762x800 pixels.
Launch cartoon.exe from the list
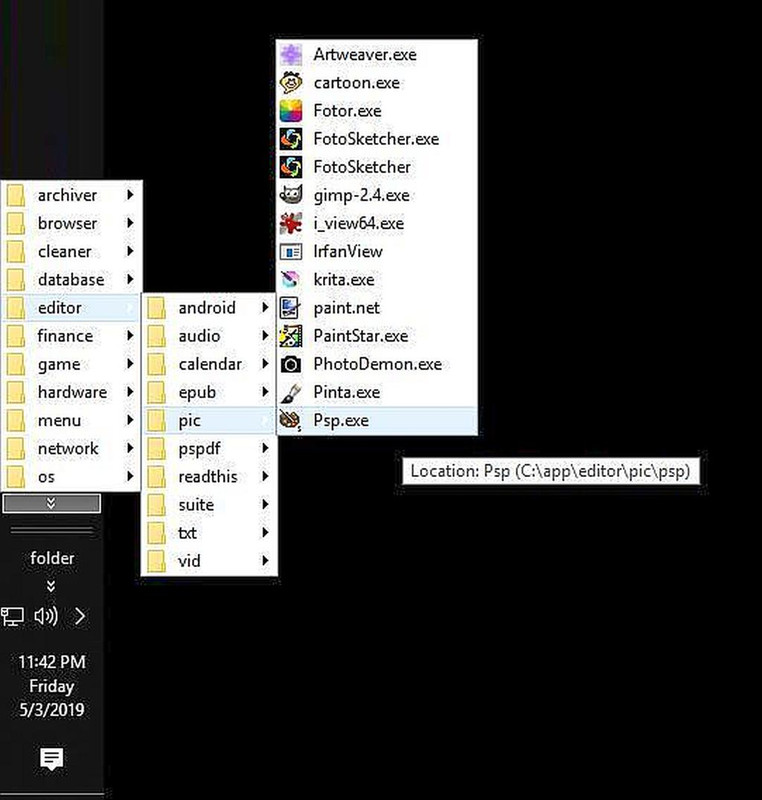point(377,83)
